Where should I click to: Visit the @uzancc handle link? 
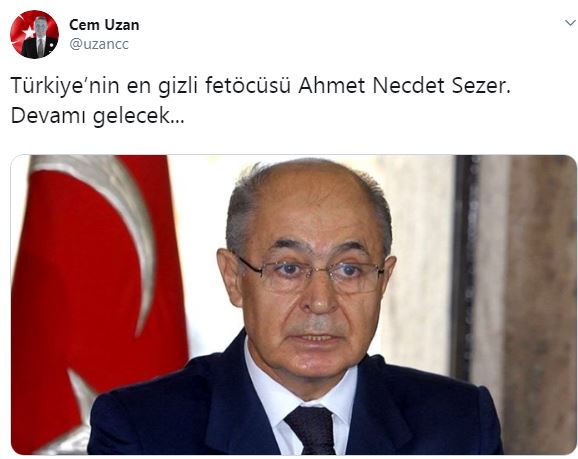pos(99,44)
